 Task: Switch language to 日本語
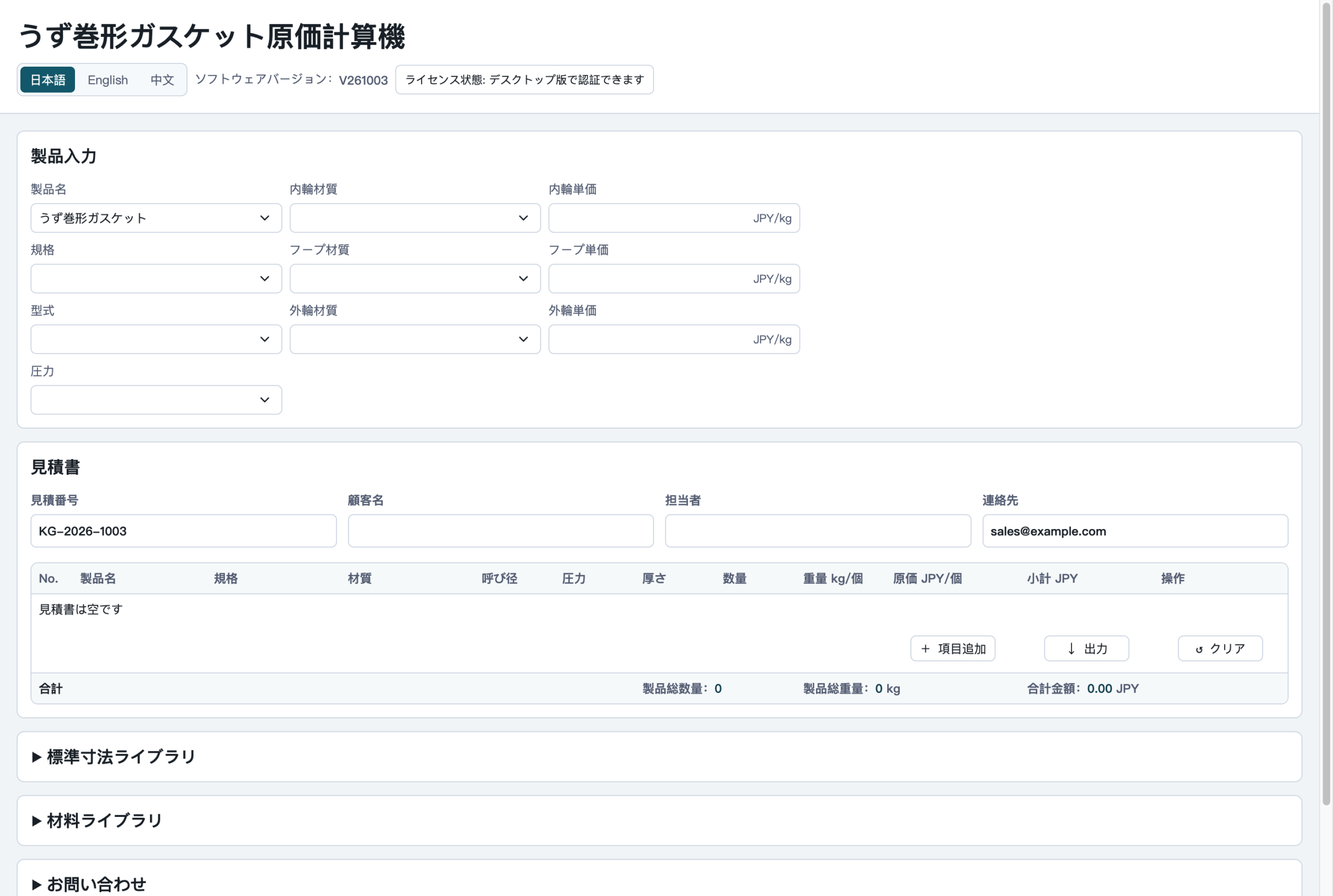click(47, 80)
